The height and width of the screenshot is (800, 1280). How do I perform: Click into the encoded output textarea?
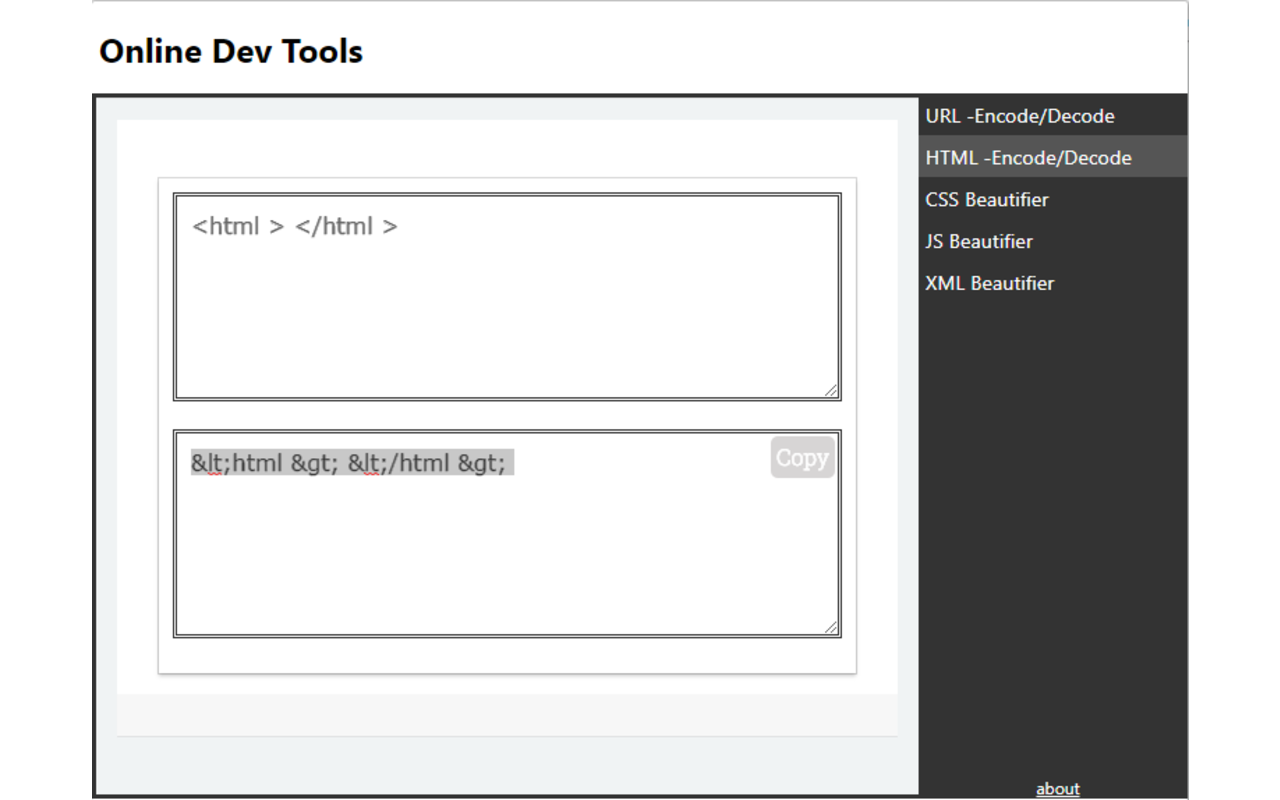click(x=507, y=534)
